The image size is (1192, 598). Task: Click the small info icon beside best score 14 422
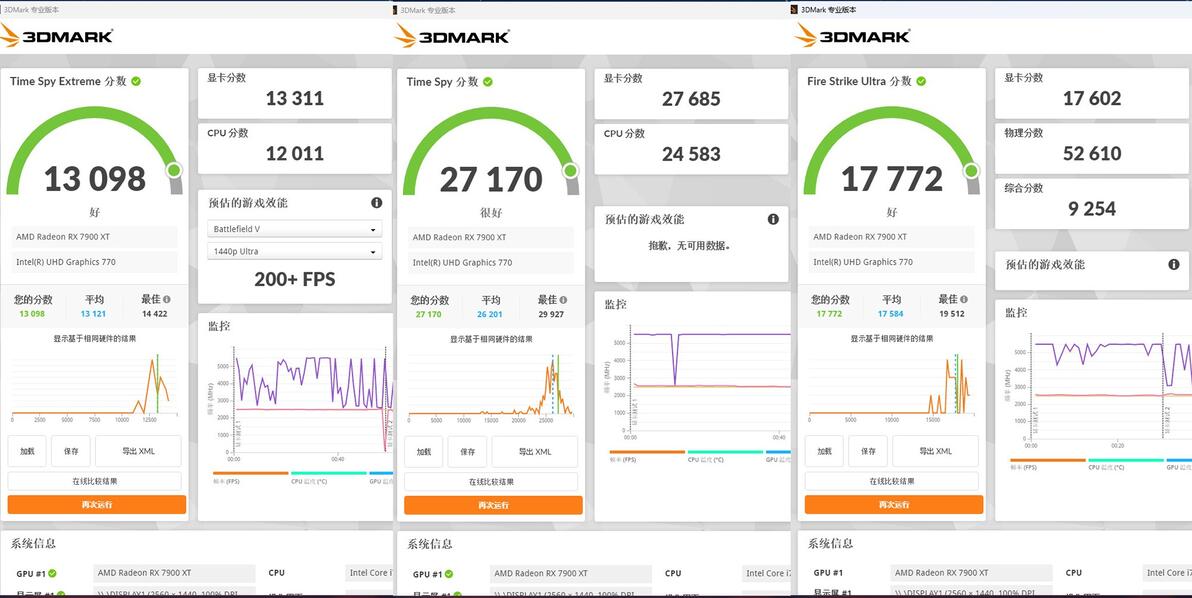[166, 299]
